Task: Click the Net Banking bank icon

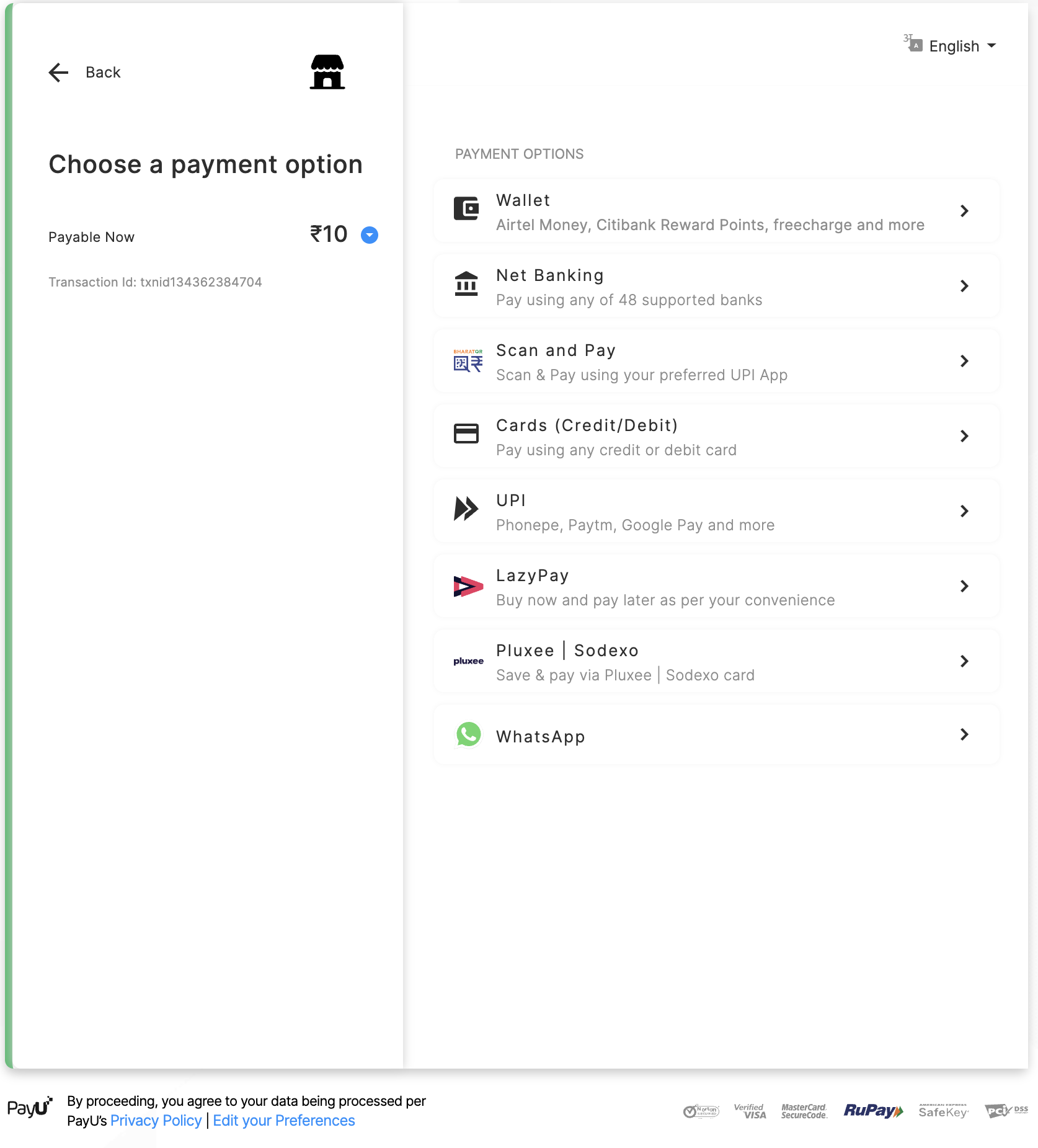Action: (466, 284)
